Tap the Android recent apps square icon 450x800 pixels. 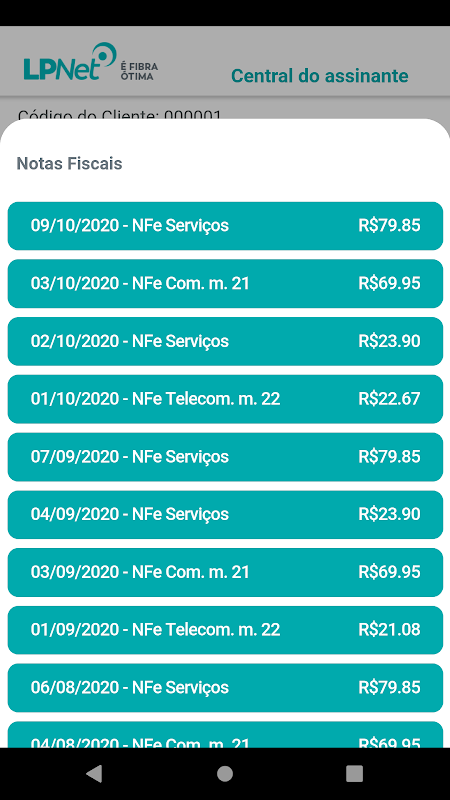coord(354,774)
